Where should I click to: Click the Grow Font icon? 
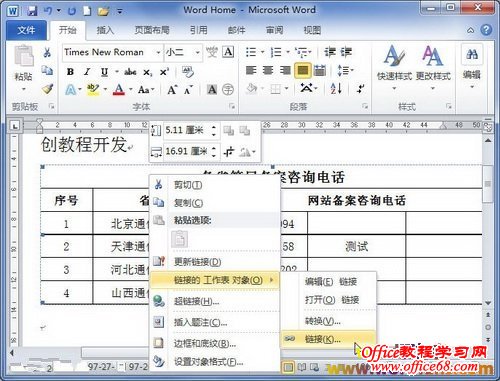pyautogui.click(x=172, y=90)
